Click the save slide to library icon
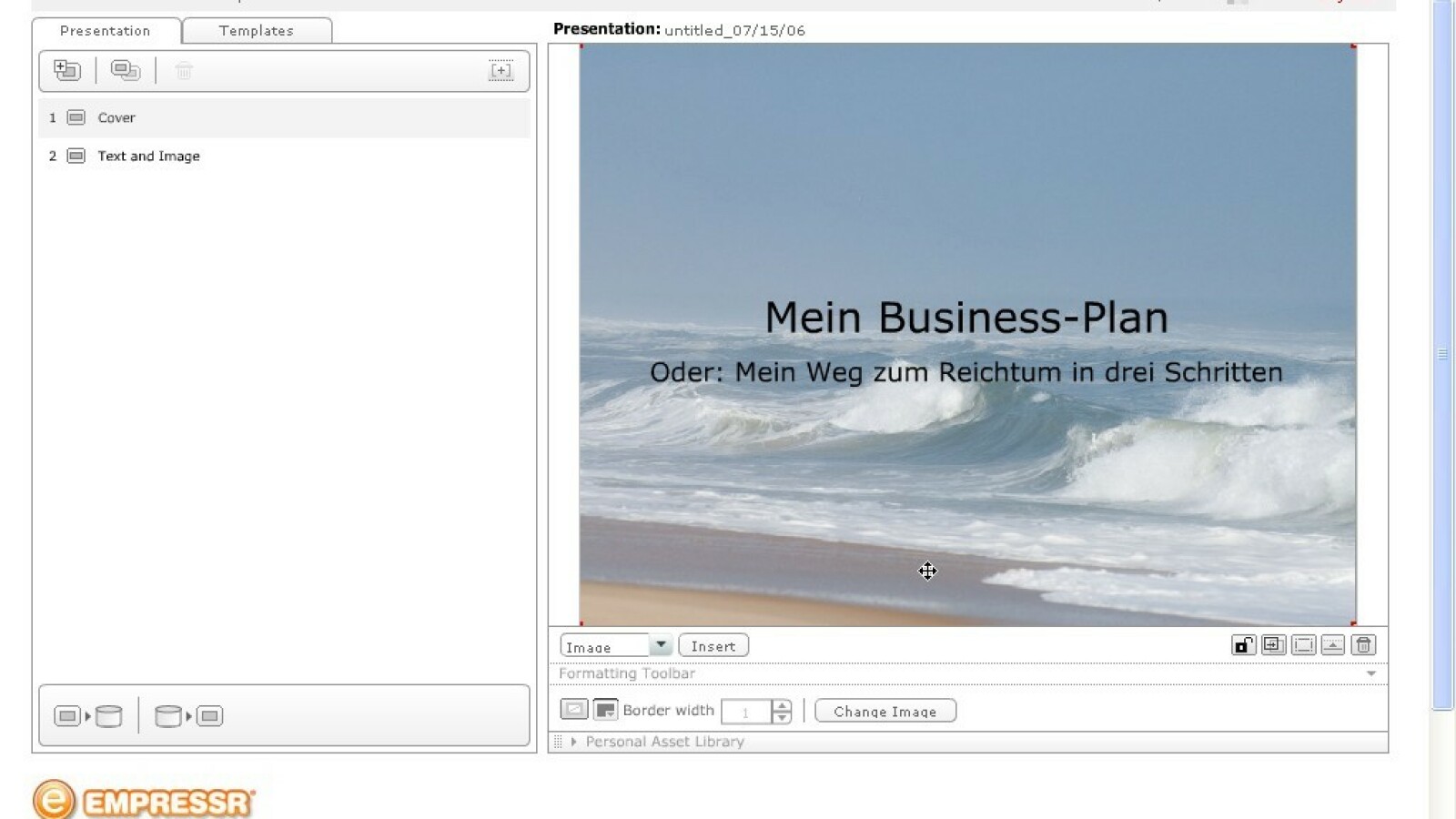The height and width of the screenshot is (819, 1456). tap(87, 716)
